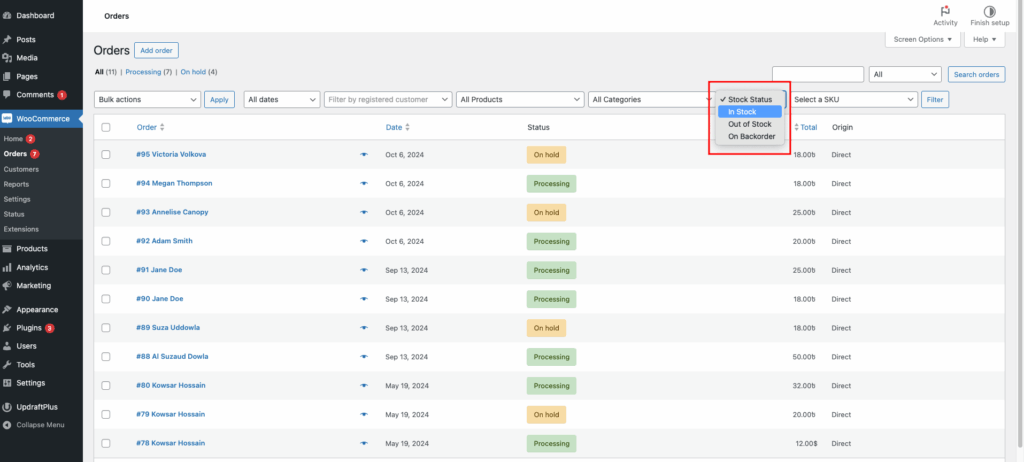
Task: Click the Filter button
Action: coord(935,99)
